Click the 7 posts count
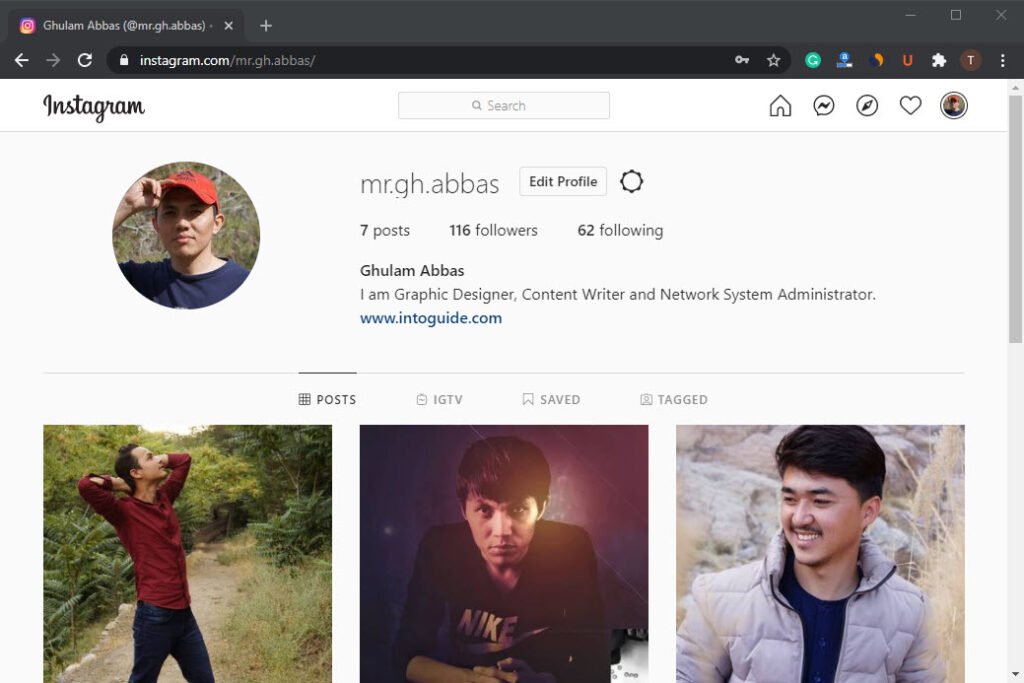1024x683 pixels. pyautogui.click(x=385, y=230)
